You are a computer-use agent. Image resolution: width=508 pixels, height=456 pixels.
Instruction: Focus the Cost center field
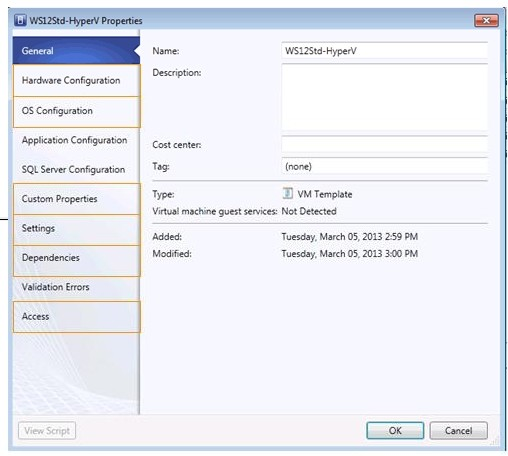click(x=385, y=145)
